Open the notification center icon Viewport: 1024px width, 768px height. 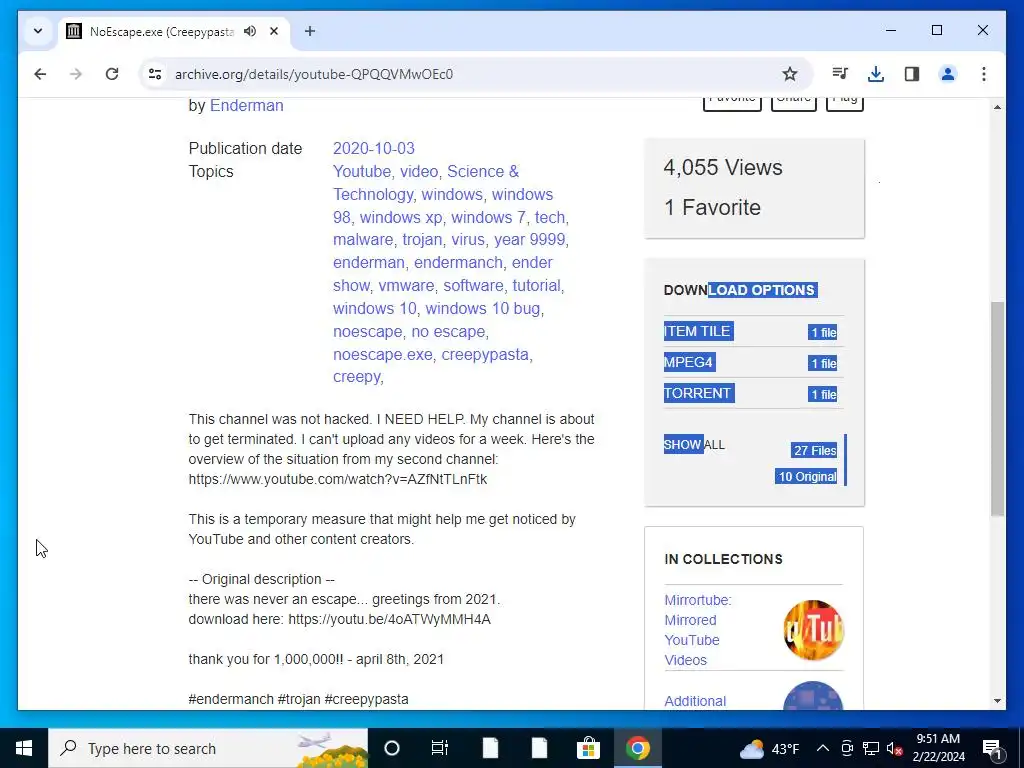(x=992, y=748)
